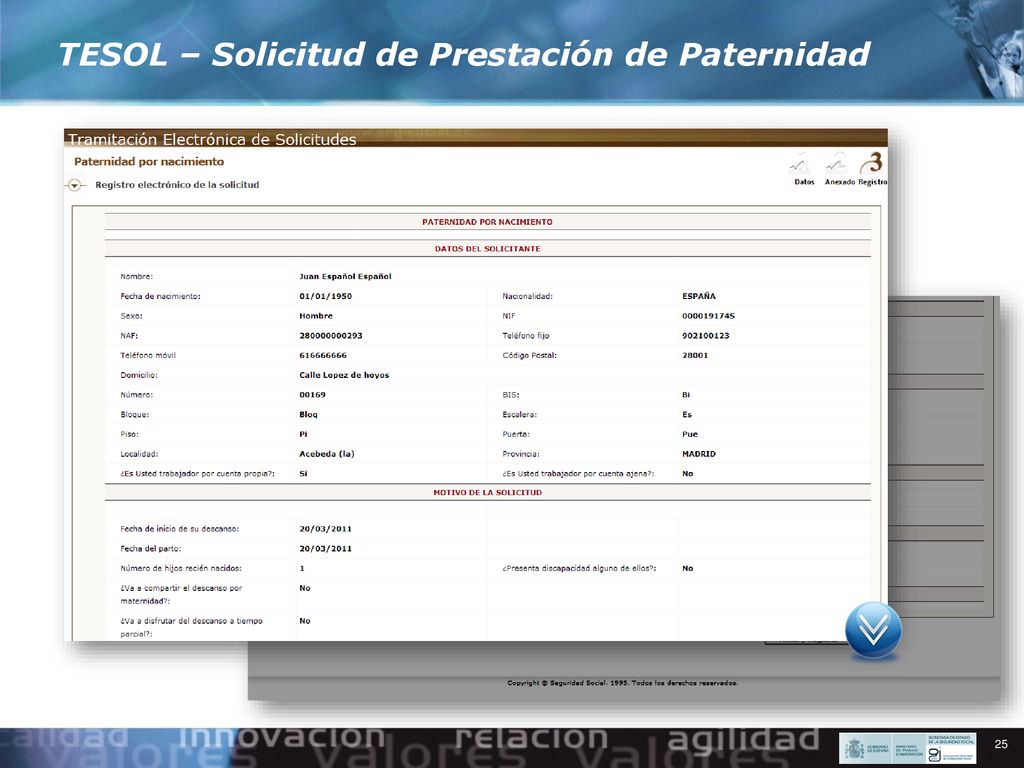
Task: Click Número de hijos recién nacidos value 1
Action: (302, 568)
